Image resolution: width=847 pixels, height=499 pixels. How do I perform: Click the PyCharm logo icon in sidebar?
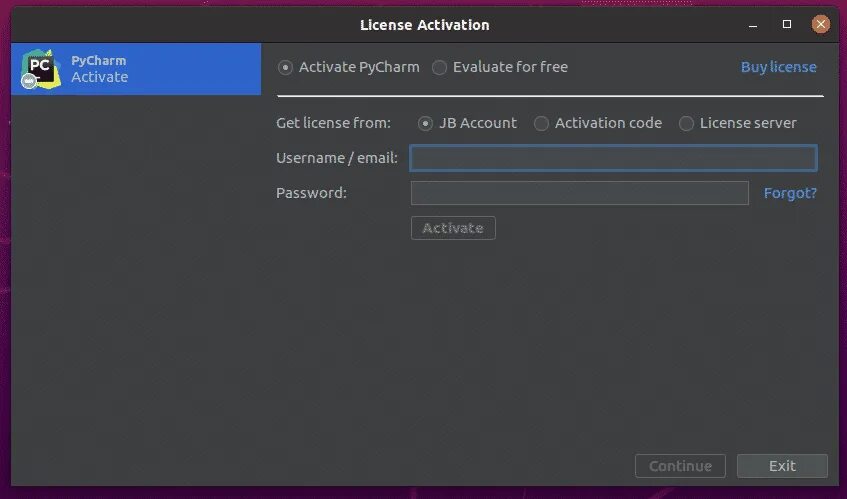coord(40,69)
